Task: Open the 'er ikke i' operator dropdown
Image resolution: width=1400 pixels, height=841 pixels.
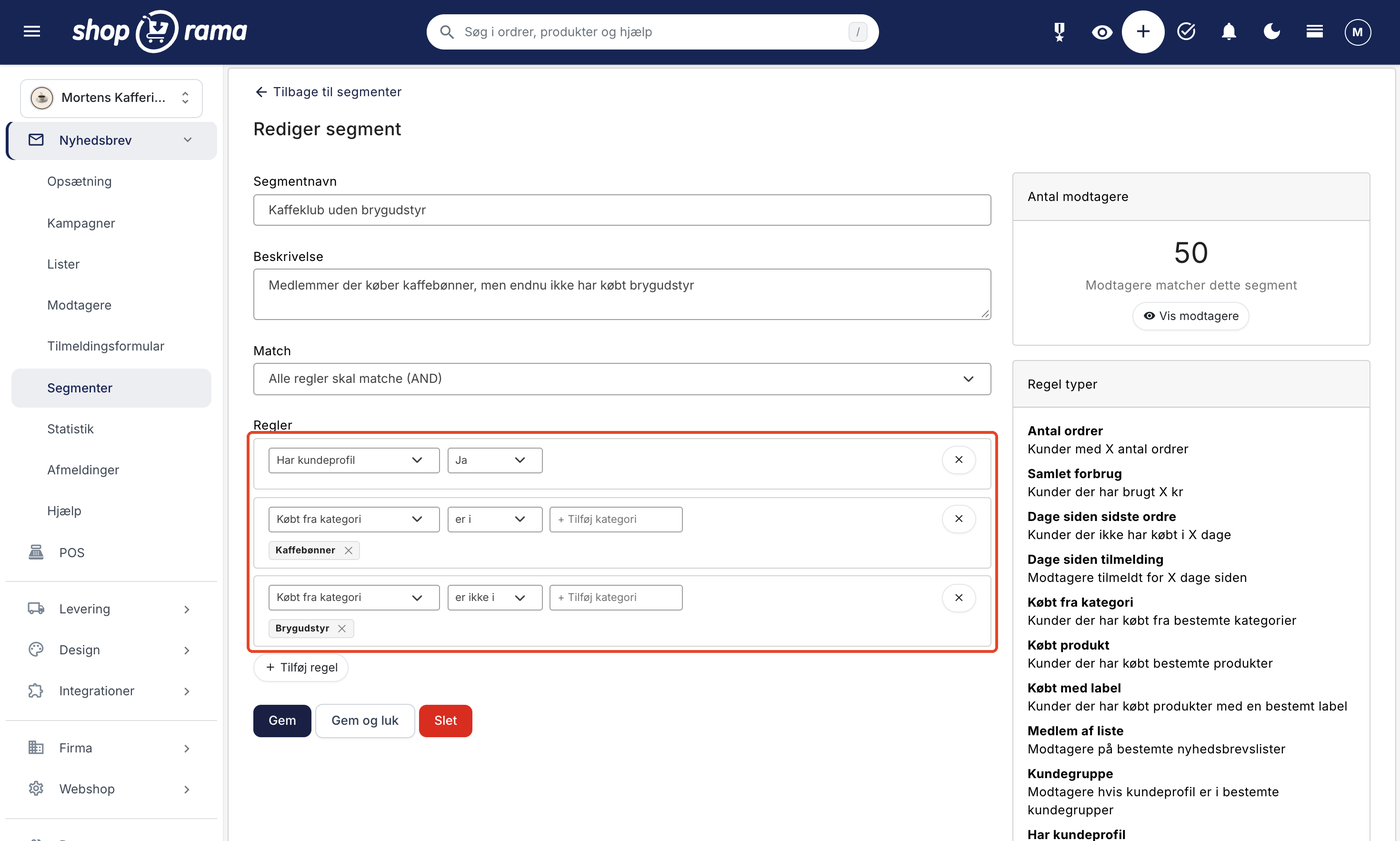Action: (495, 597)
